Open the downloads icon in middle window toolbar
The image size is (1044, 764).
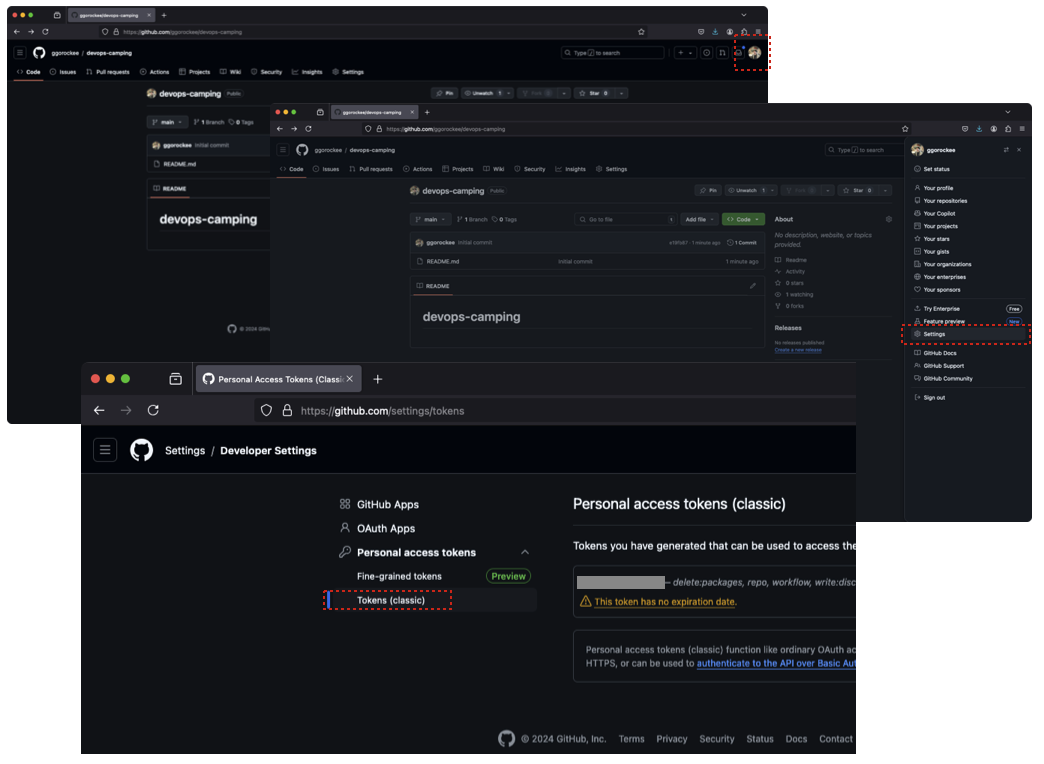(x=979, y=129)
